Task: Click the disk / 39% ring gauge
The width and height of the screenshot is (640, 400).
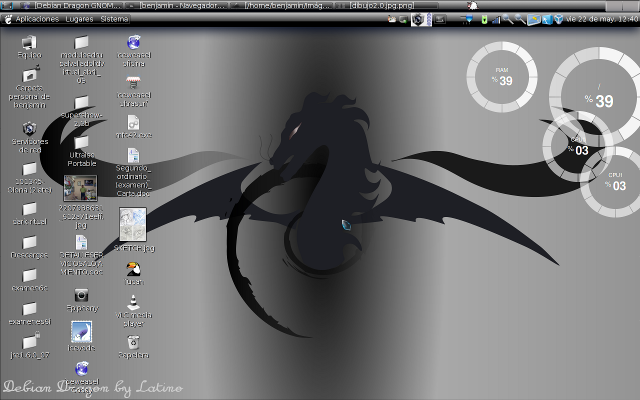Action: (x=598, y=96)
